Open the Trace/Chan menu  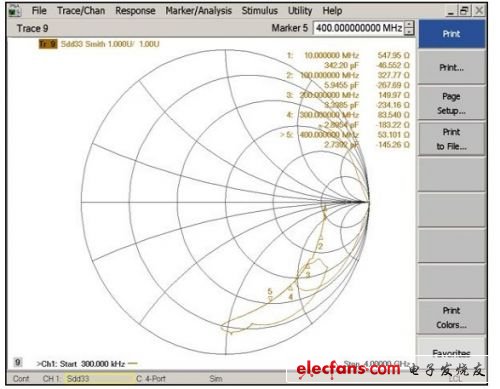[81, 11]
